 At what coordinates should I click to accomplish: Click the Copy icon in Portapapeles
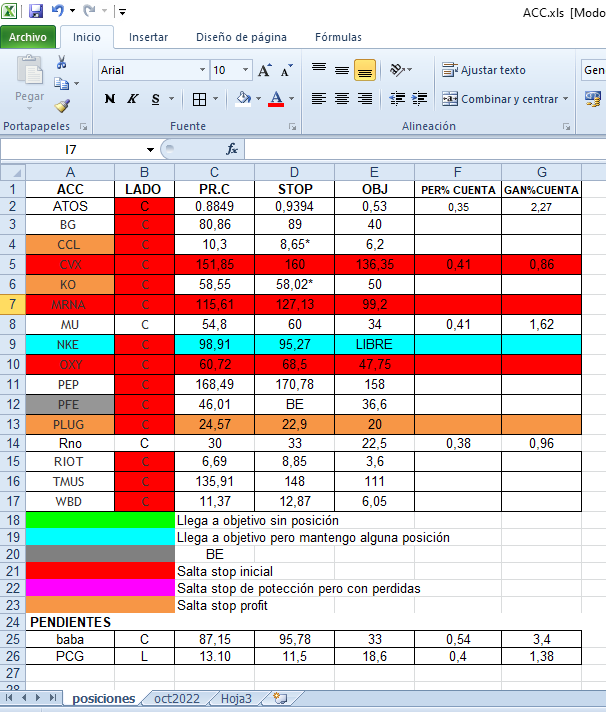tap(61, 84)
